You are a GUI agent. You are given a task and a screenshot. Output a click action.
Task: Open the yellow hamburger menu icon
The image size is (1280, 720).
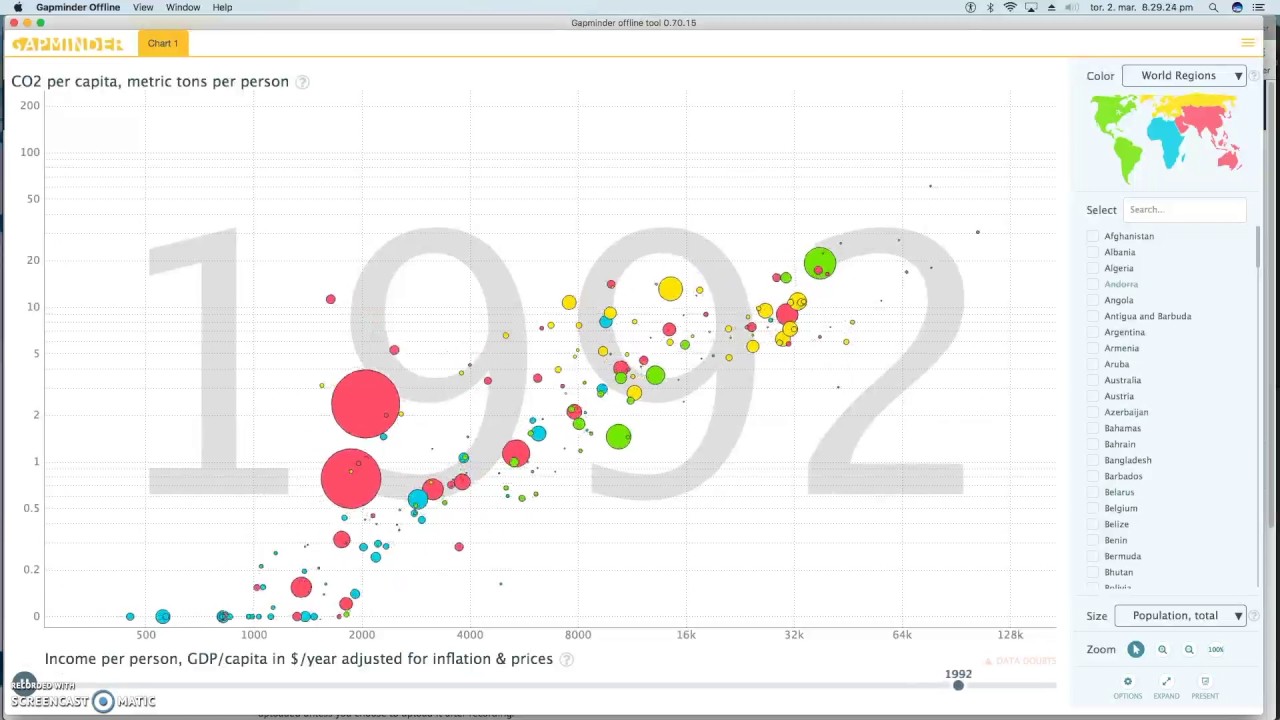1247,43
